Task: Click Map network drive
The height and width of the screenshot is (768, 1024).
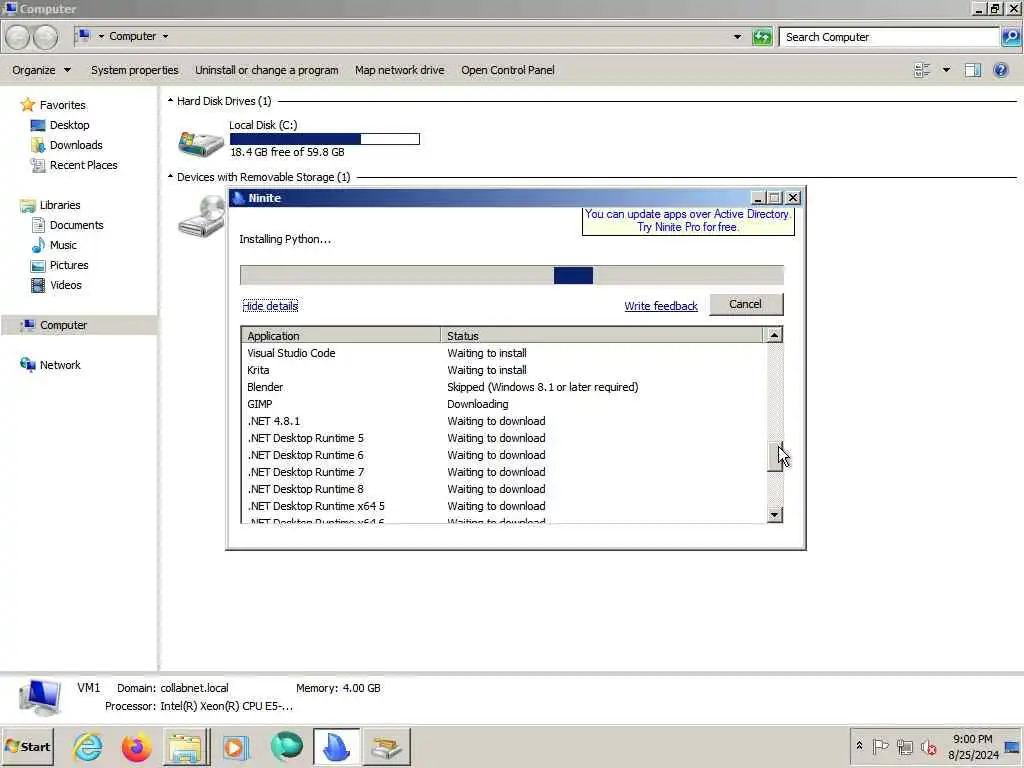Action: pyautogui.click(x=400, y=70)
